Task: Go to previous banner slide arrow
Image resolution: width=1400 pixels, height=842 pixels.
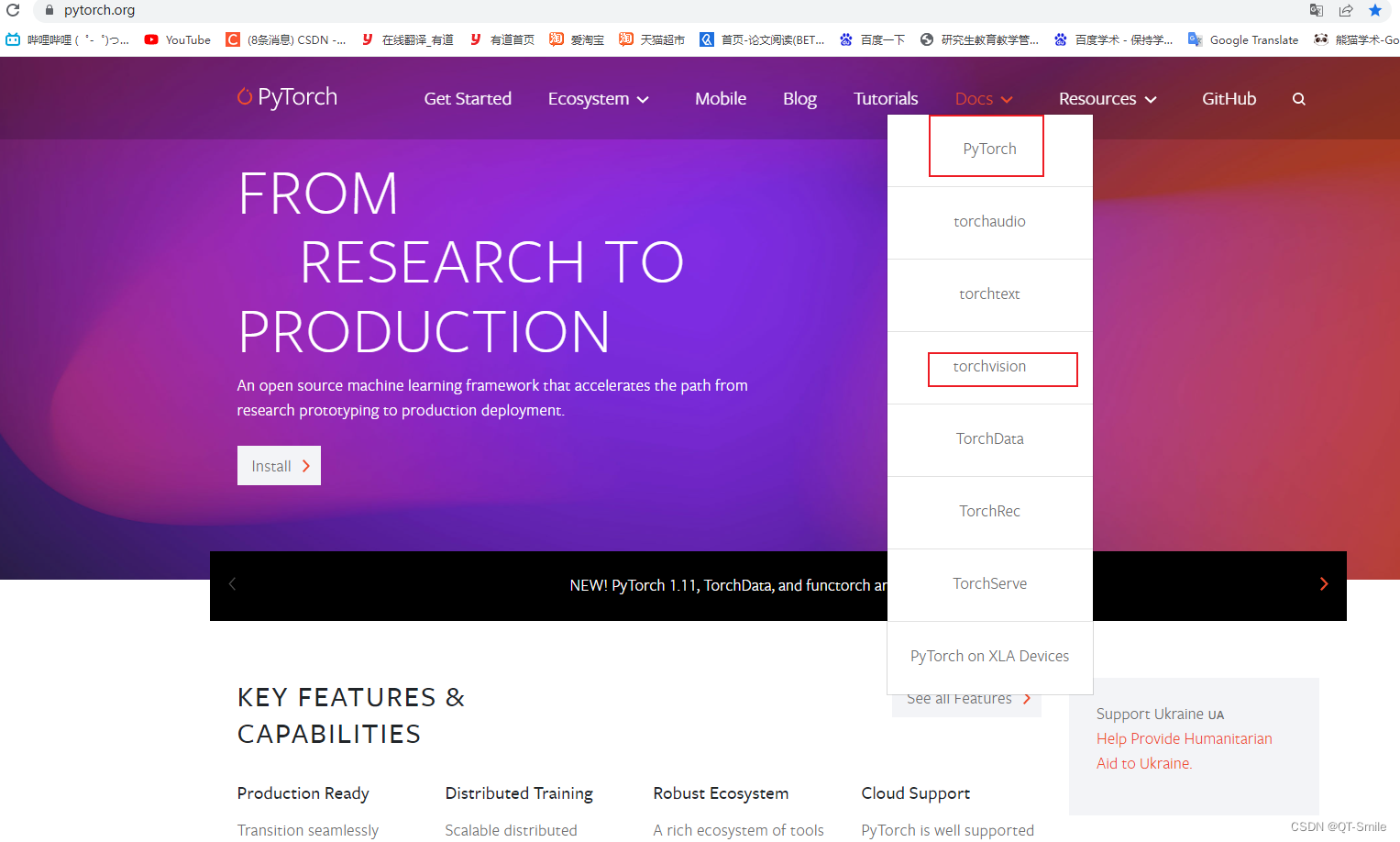Action: (232, 584)
